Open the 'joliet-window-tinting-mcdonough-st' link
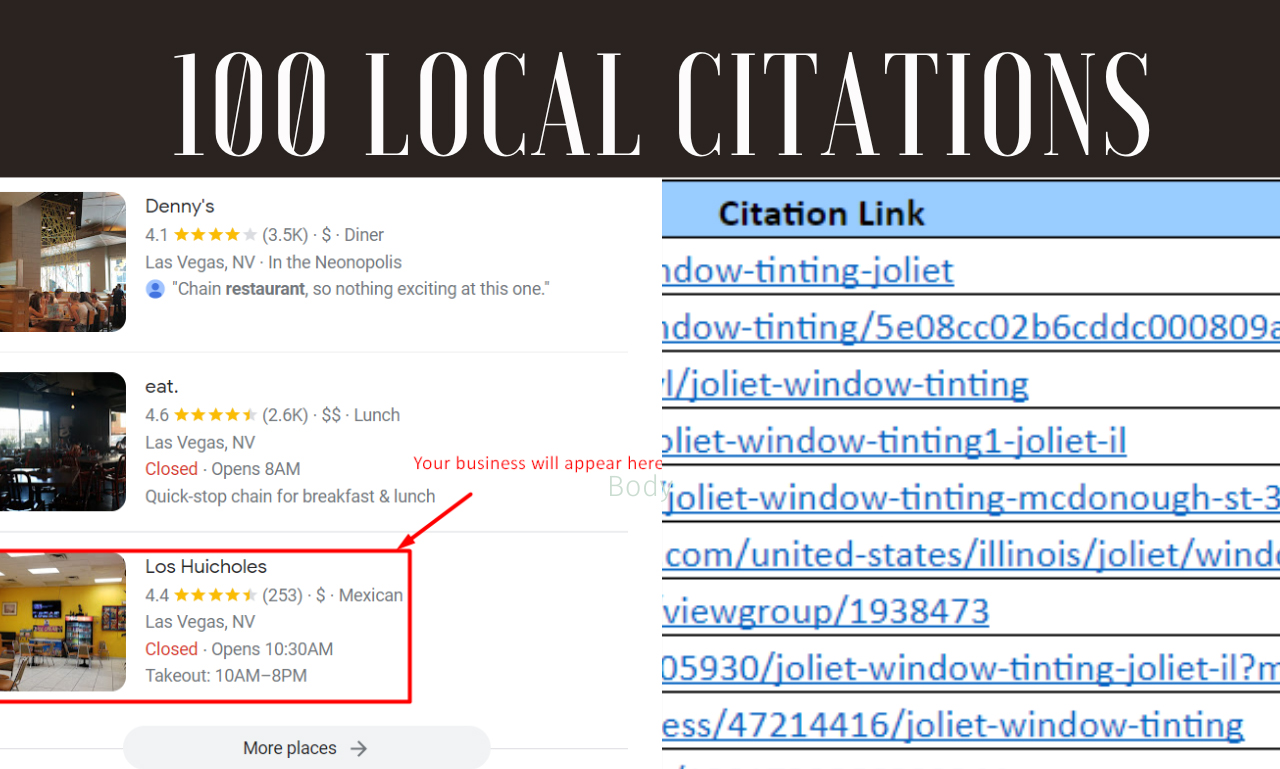The width and height of the screenshot is (1280, 769). coord(971,498)
